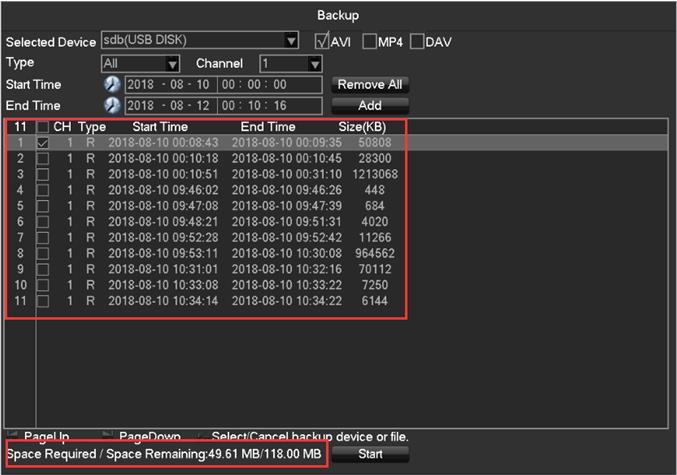Image resolution: width=677 pixels, height=475 pixels.
Task: Open the Selected Device dropdown
Action: (x=291, y=41)
